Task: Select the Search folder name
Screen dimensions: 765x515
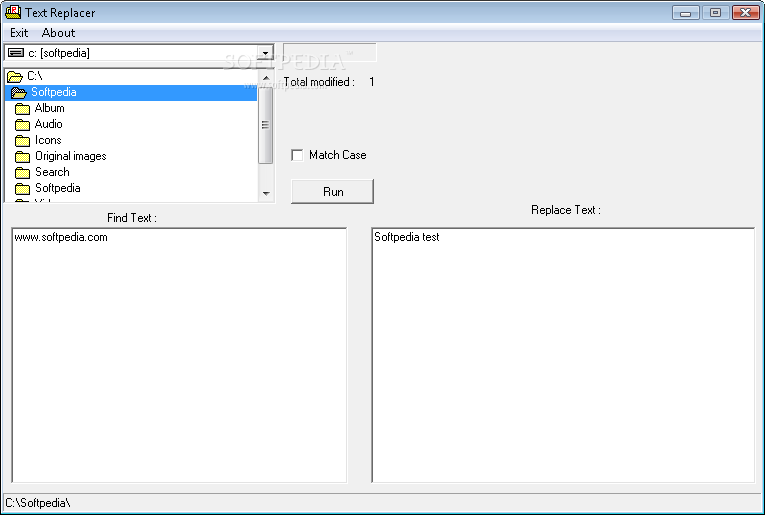Action: pyautogui.click(x=52, y=172)
